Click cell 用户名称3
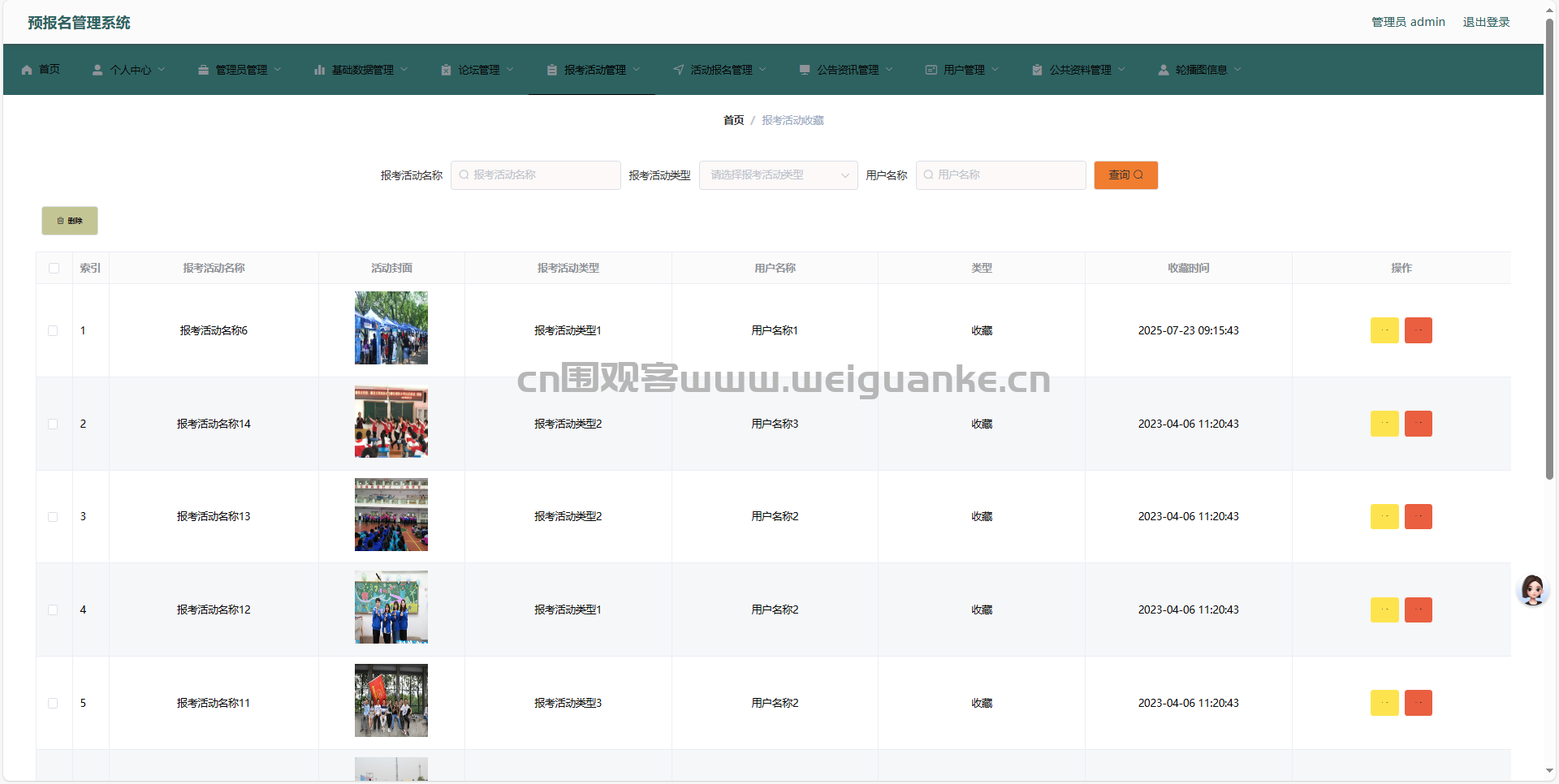The height and width of the screenshot is (784, 1559). point(775,424)
